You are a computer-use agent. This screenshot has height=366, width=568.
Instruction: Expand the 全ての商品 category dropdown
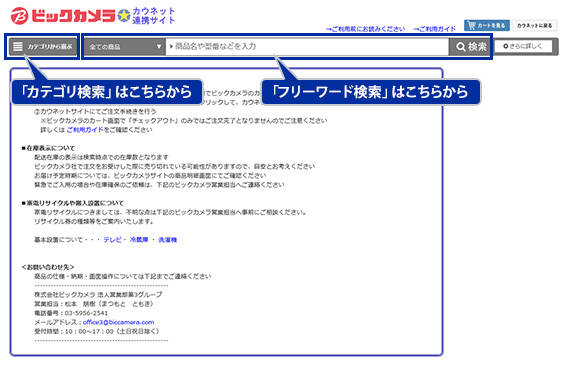pos(125,47)
